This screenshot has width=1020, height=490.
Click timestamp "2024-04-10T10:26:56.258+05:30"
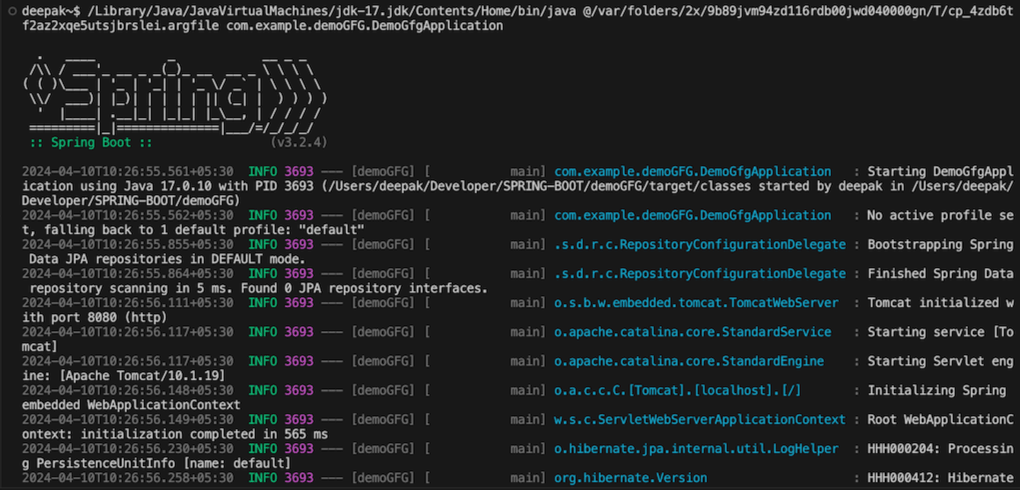point(128,478)
